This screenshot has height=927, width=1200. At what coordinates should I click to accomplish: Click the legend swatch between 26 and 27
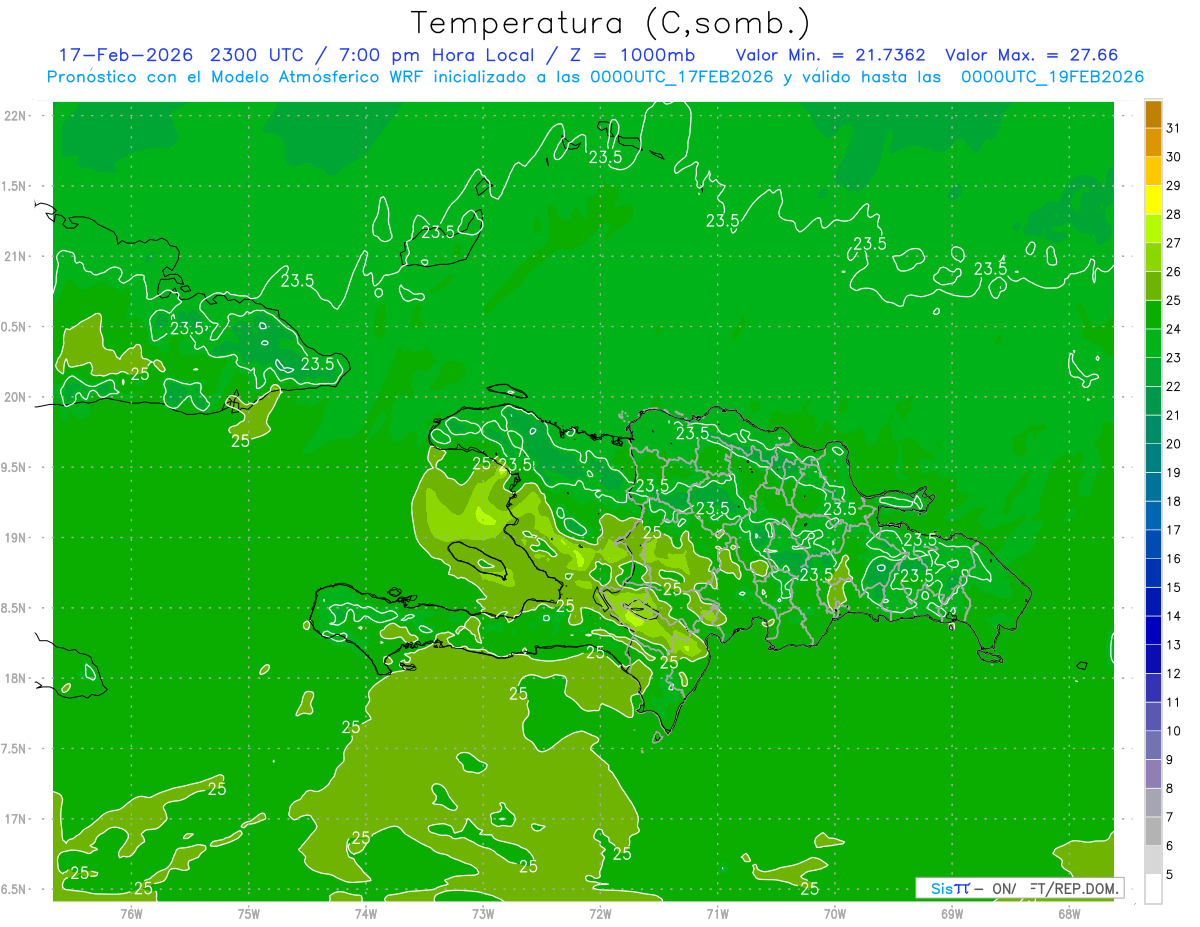[1153, 257]
